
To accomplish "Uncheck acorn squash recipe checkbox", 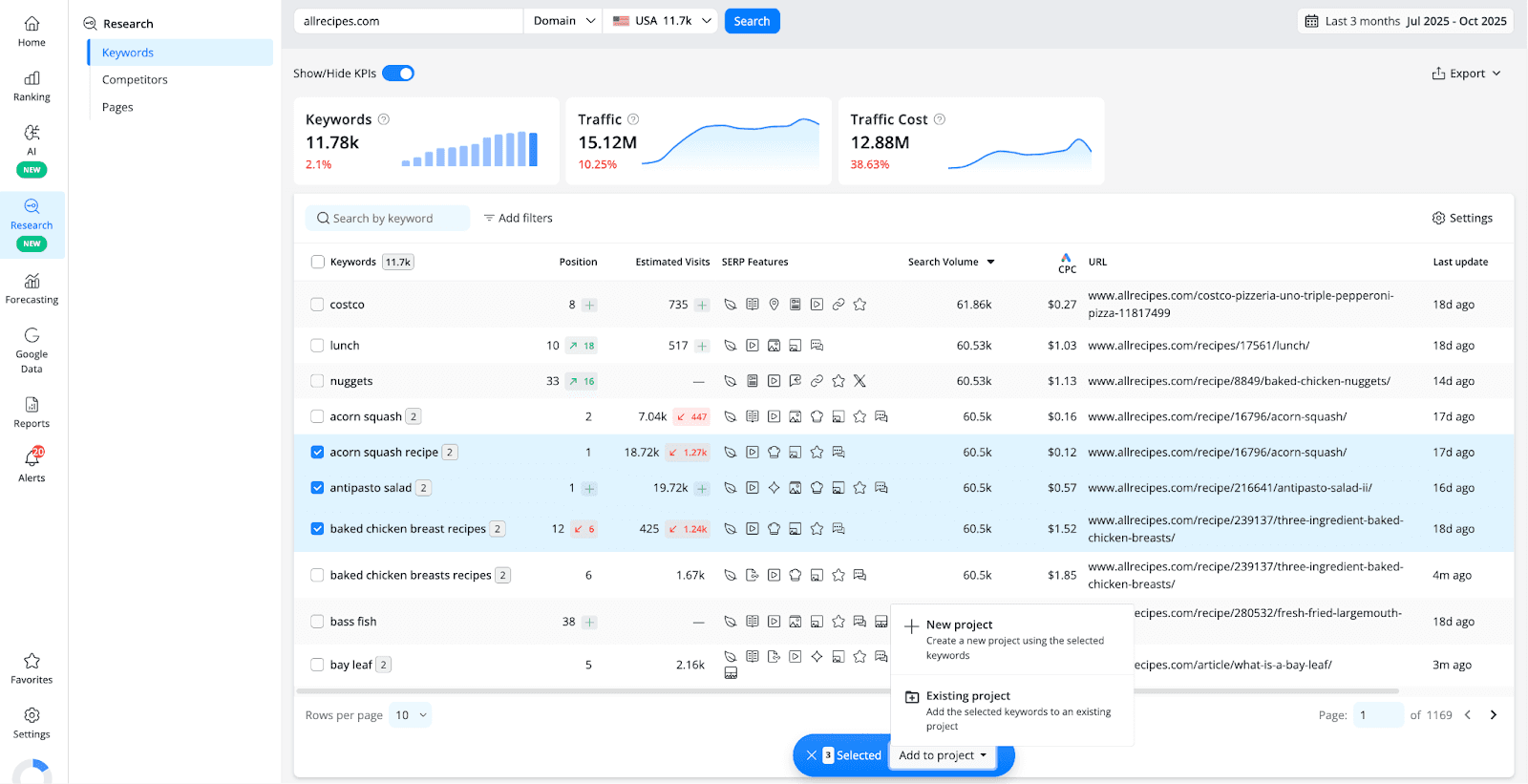I will [x=317, y=453].
